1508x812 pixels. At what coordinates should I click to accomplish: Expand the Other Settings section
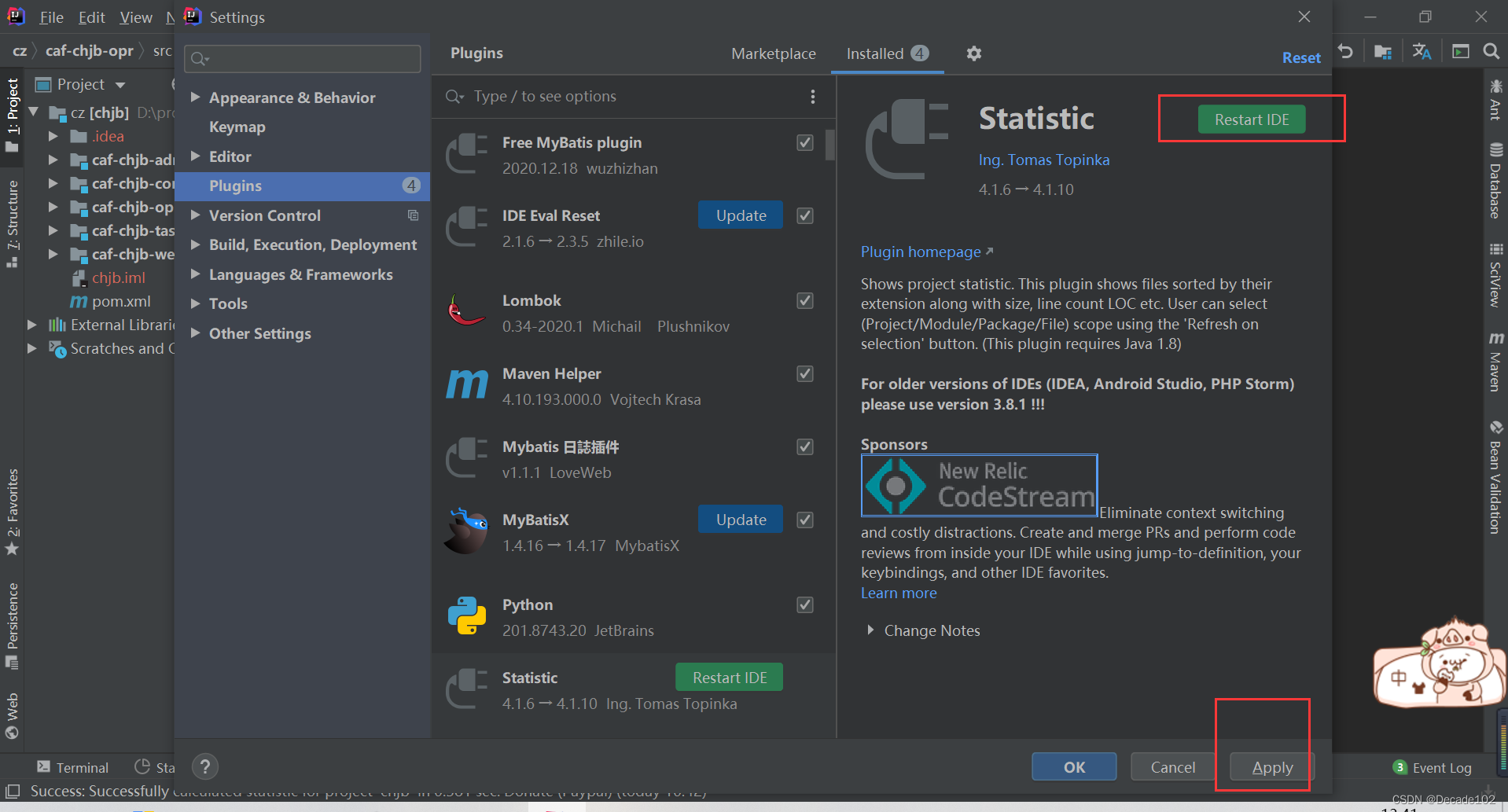point(195,333)
